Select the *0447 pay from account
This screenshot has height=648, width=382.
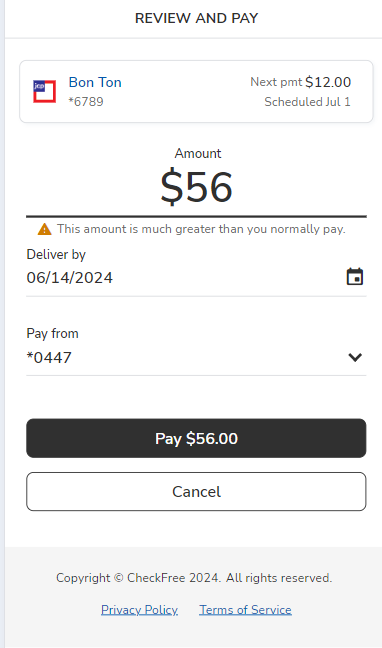pos(196,357)
